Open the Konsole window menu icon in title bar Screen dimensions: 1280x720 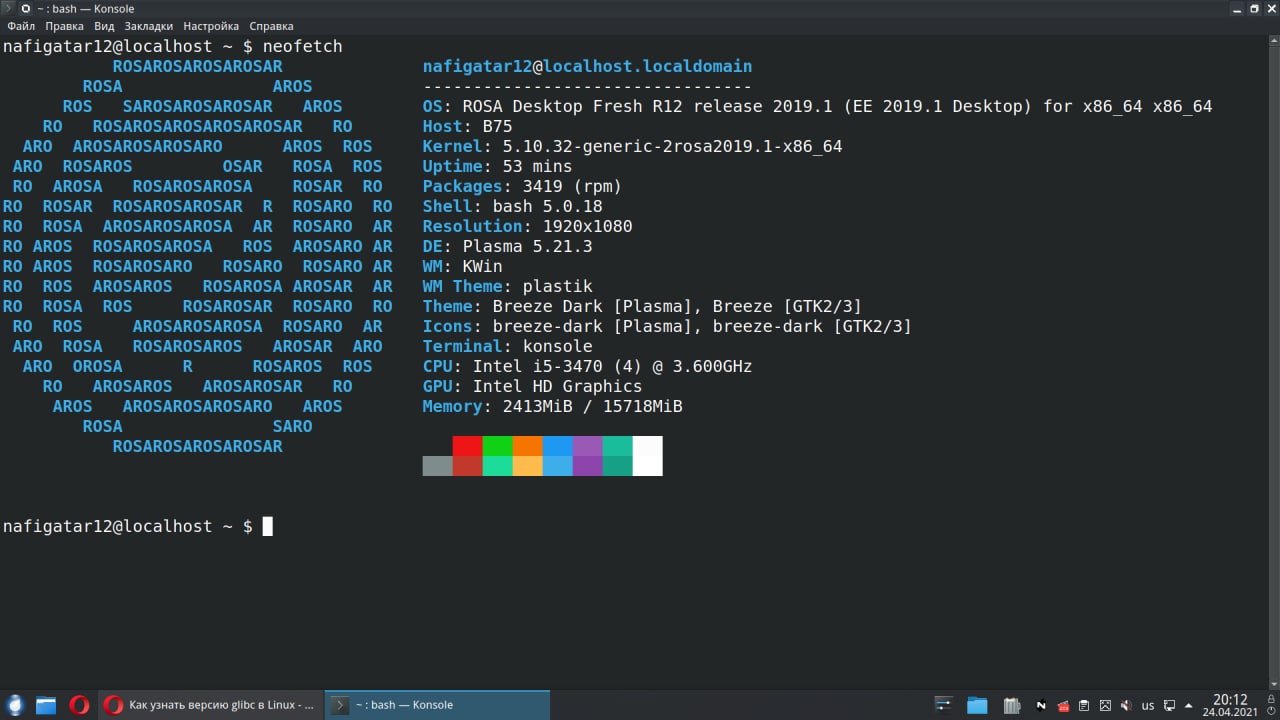pos(8,8)
